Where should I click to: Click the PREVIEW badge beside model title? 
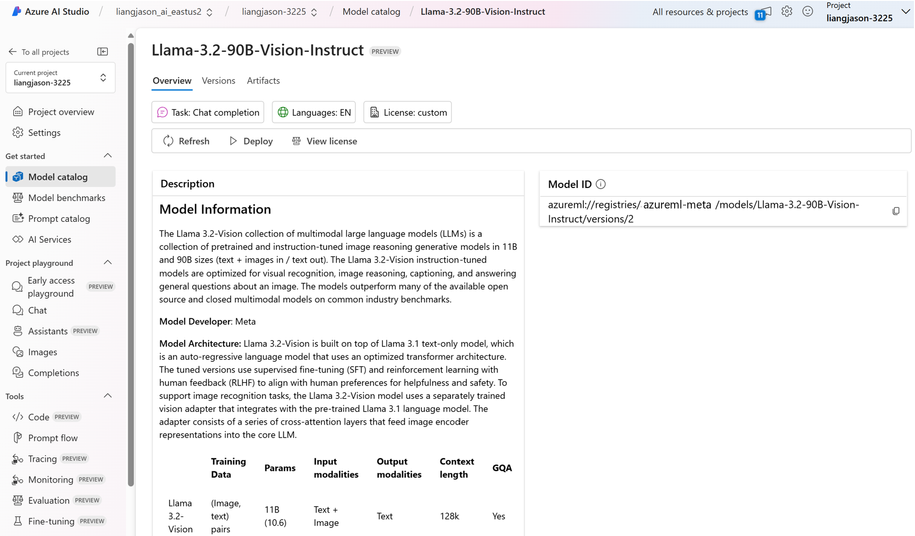coord(385,51)
